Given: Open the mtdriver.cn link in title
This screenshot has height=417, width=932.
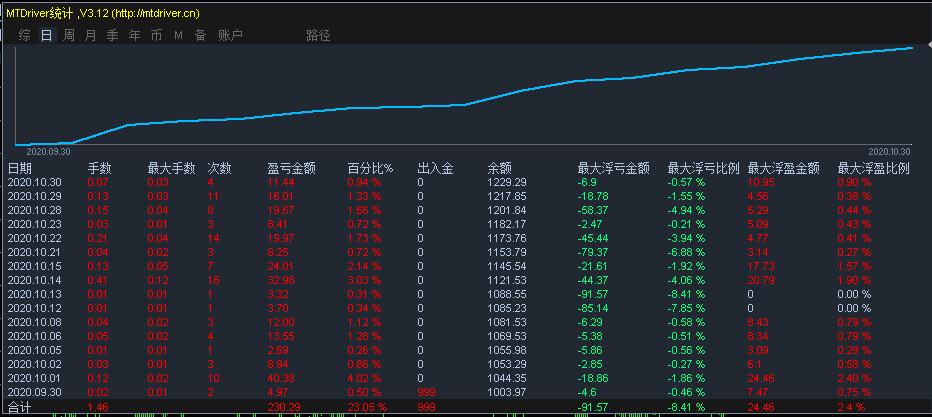Looking at the screenshot, I should 156,13.
